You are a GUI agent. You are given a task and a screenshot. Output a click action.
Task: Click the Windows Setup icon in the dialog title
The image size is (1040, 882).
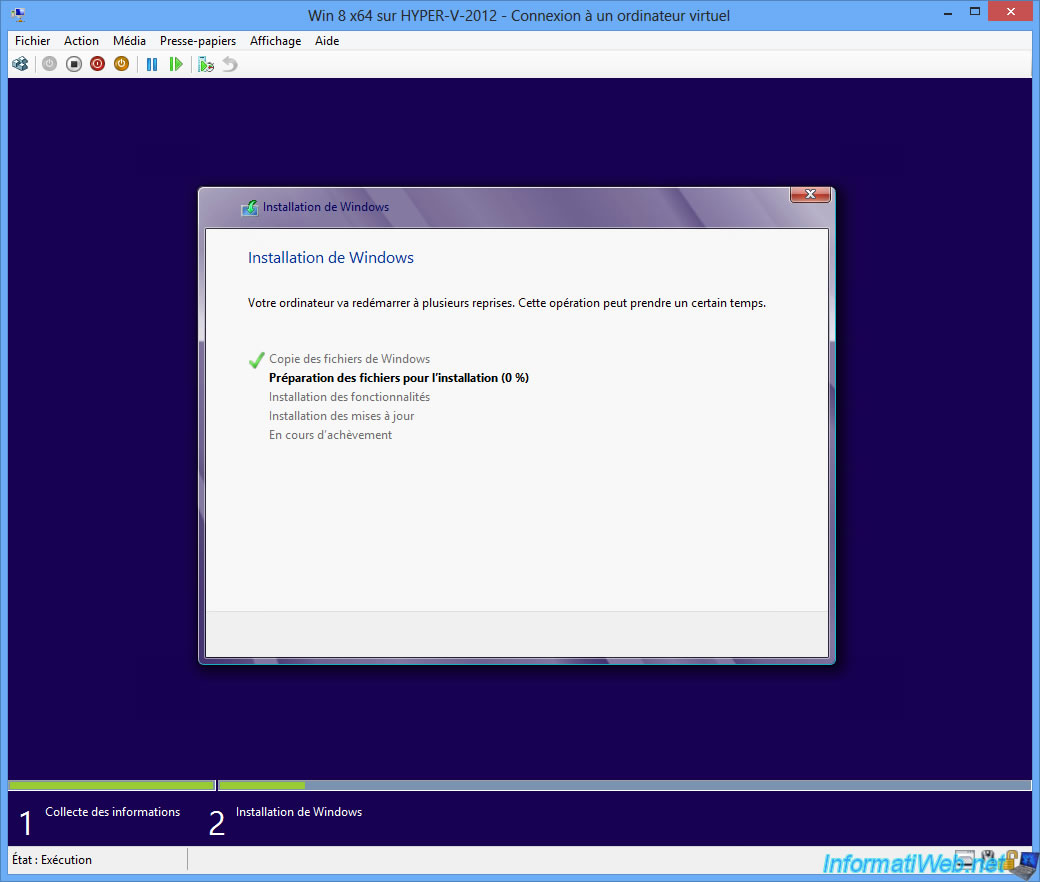[249, 208]
